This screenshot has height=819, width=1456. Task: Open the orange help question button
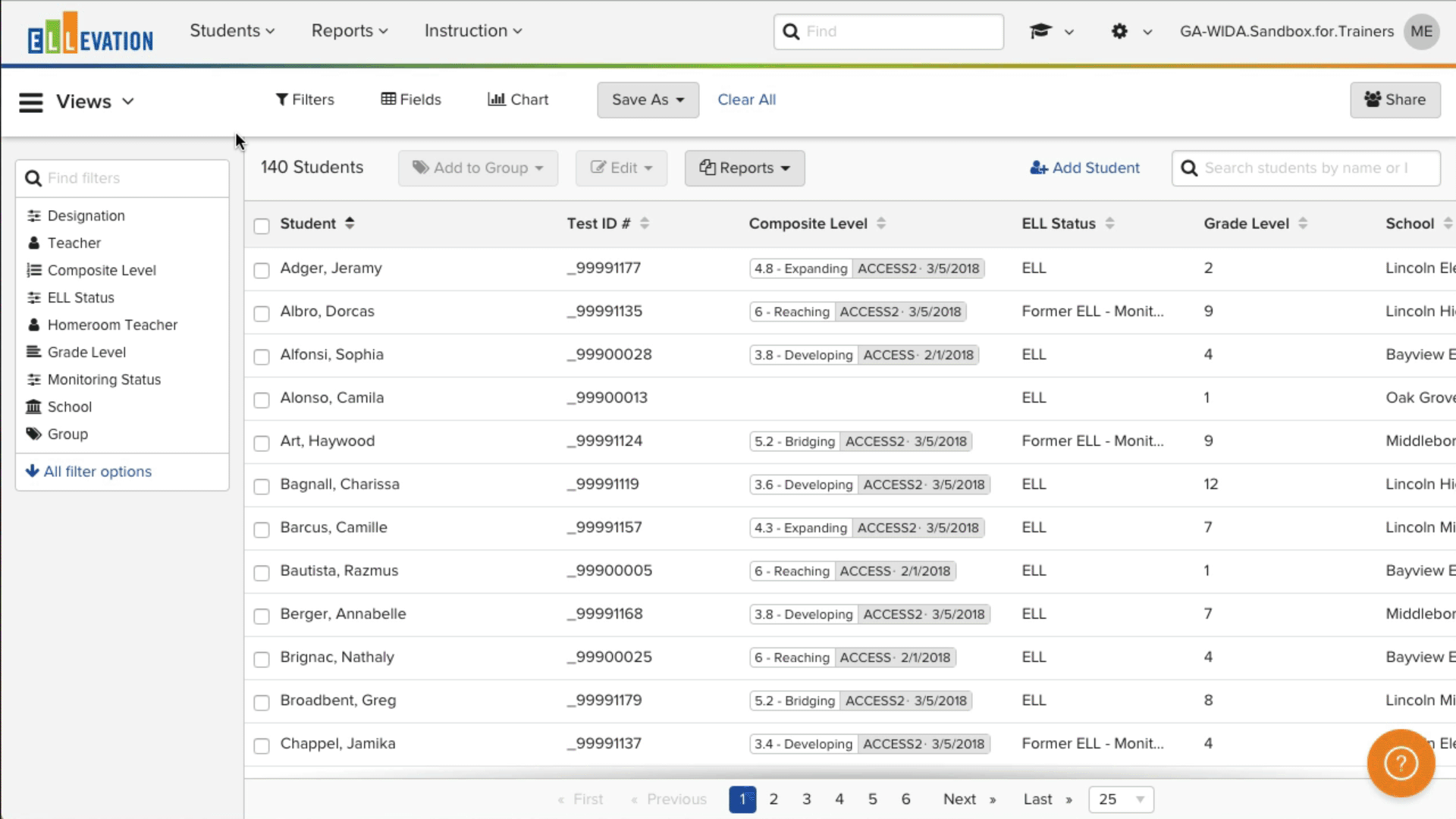point(1401,763)
